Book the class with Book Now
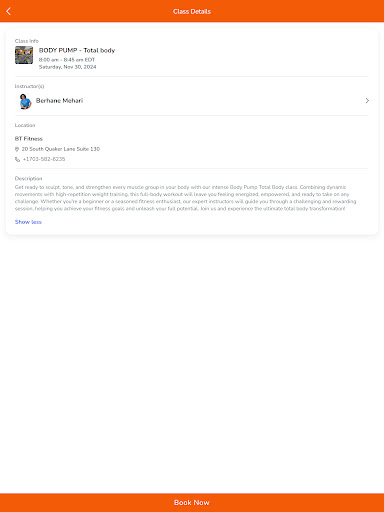384x512 pixels. (192, 503)
